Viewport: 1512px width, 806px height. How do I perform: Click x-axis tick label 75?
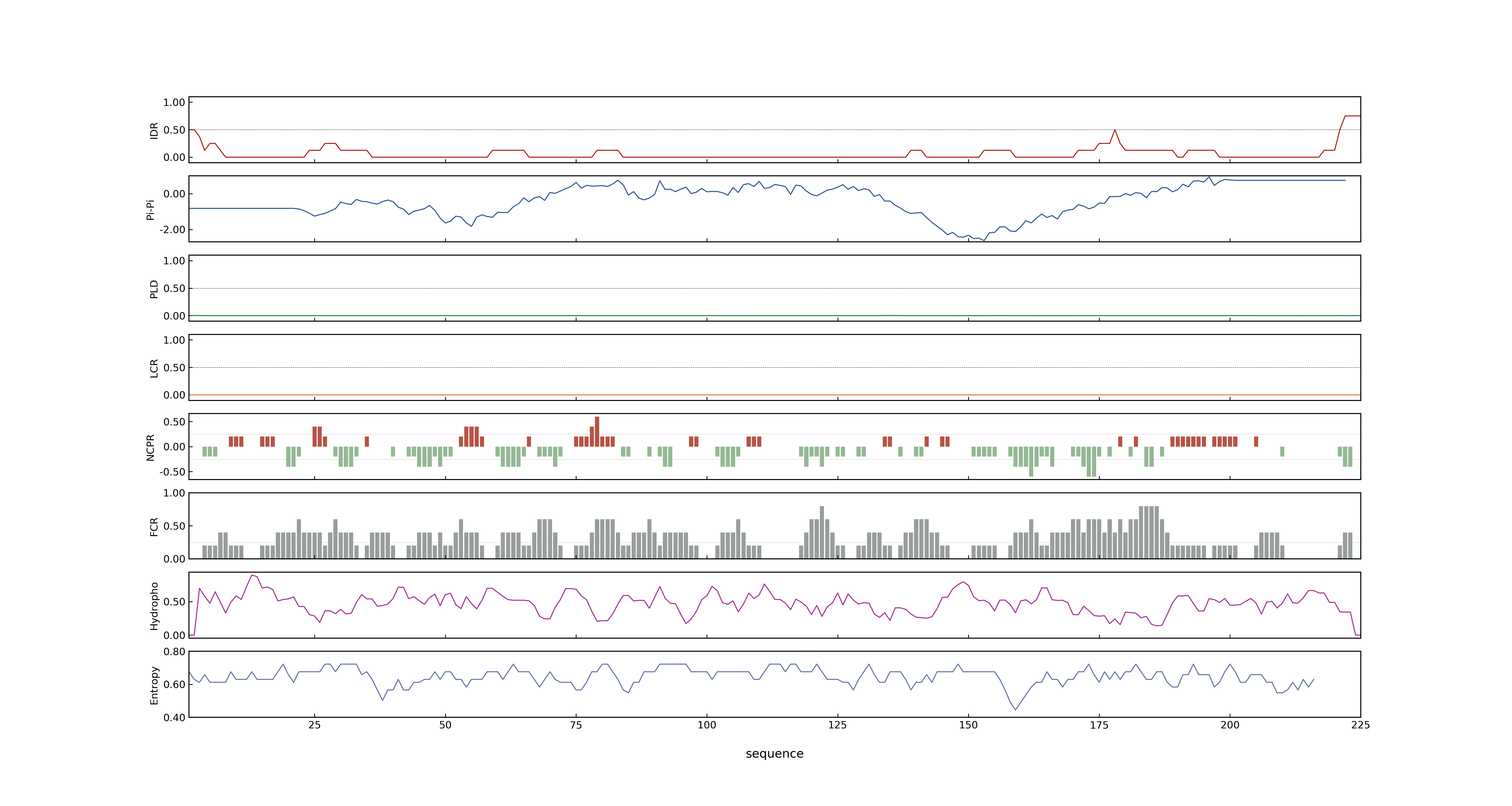576,725
